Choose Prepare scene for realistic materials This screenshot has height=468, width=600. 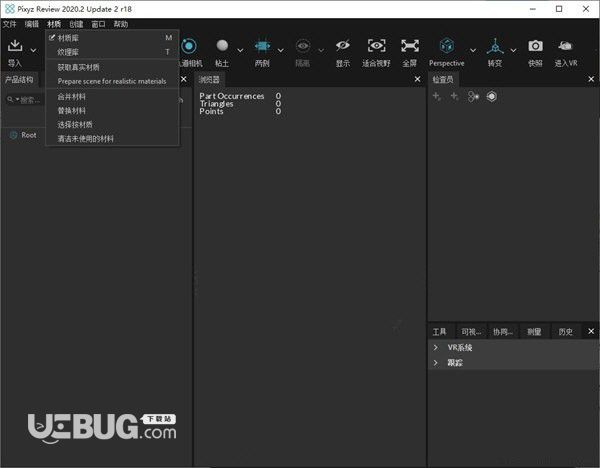[x=112, y=81]
